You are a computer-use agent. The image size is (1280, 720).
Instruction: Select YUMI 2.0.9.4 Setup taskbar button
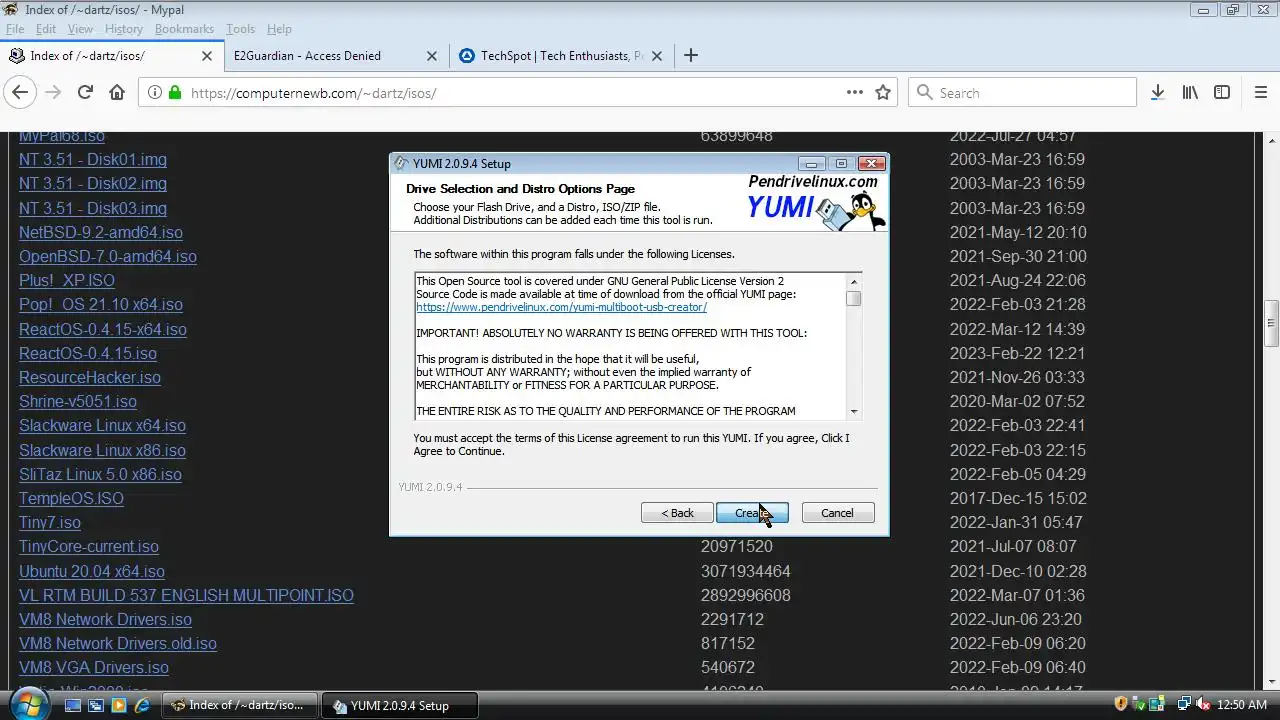click(x=400, y=705)
